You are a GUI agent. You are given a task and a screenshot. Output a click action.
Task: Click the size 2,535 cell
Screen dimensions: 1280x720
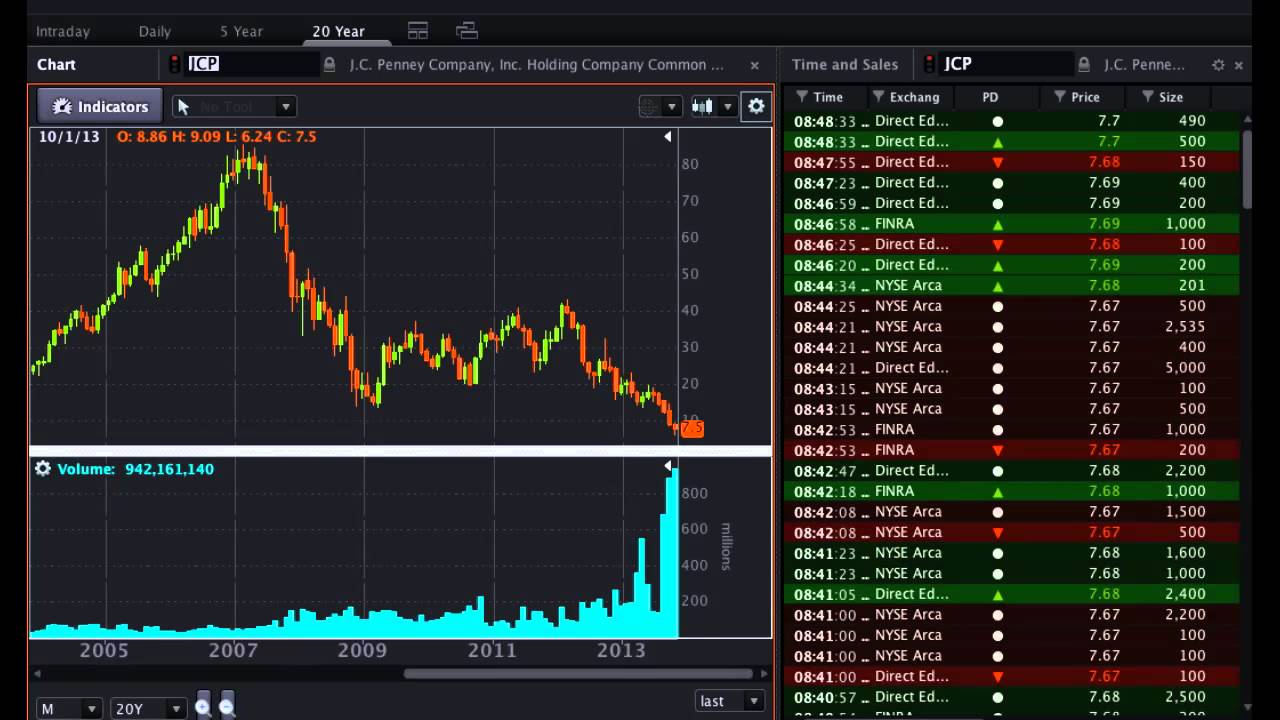pos(1184,326)
